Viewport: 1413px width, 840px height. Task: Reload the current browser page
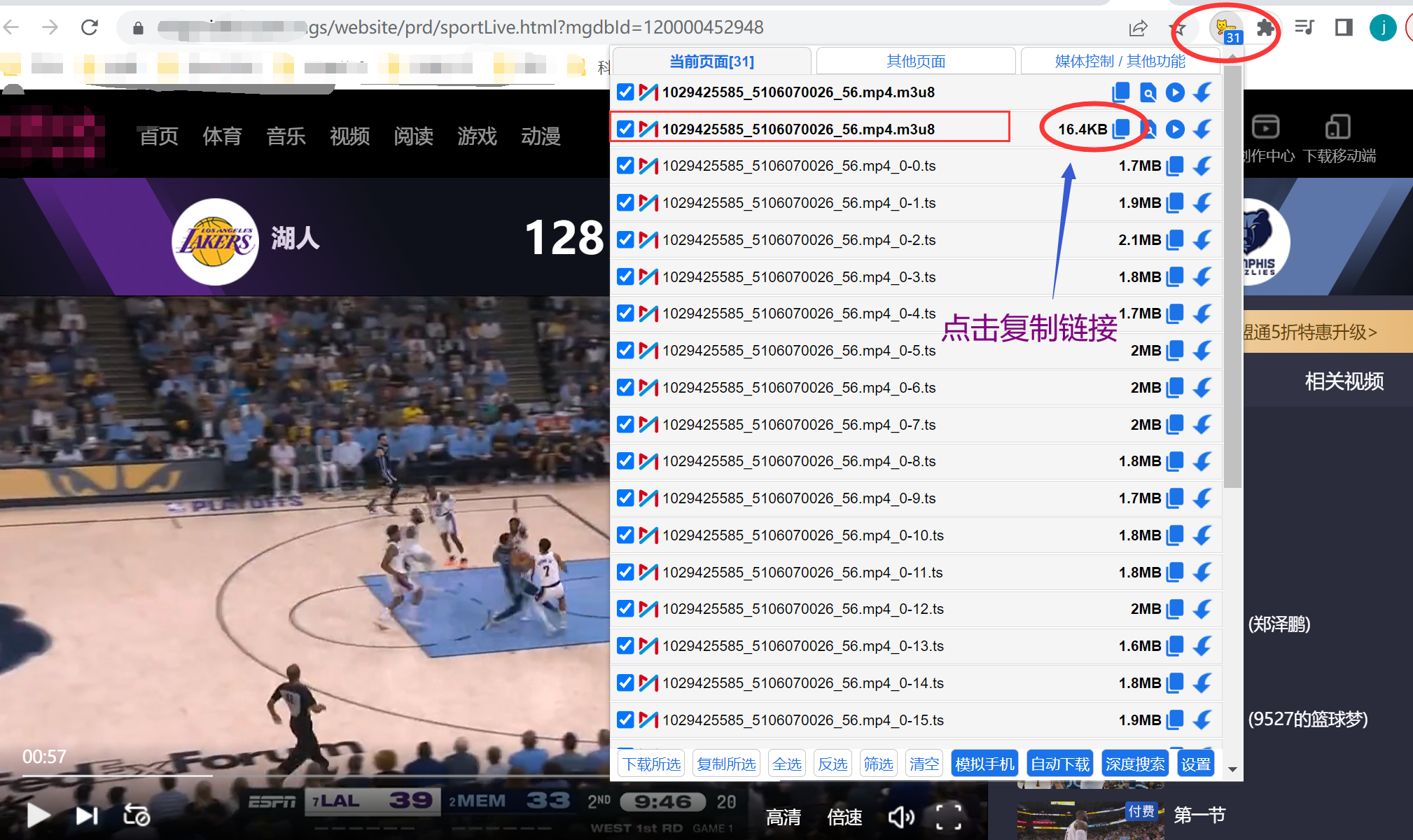[90, 27]
